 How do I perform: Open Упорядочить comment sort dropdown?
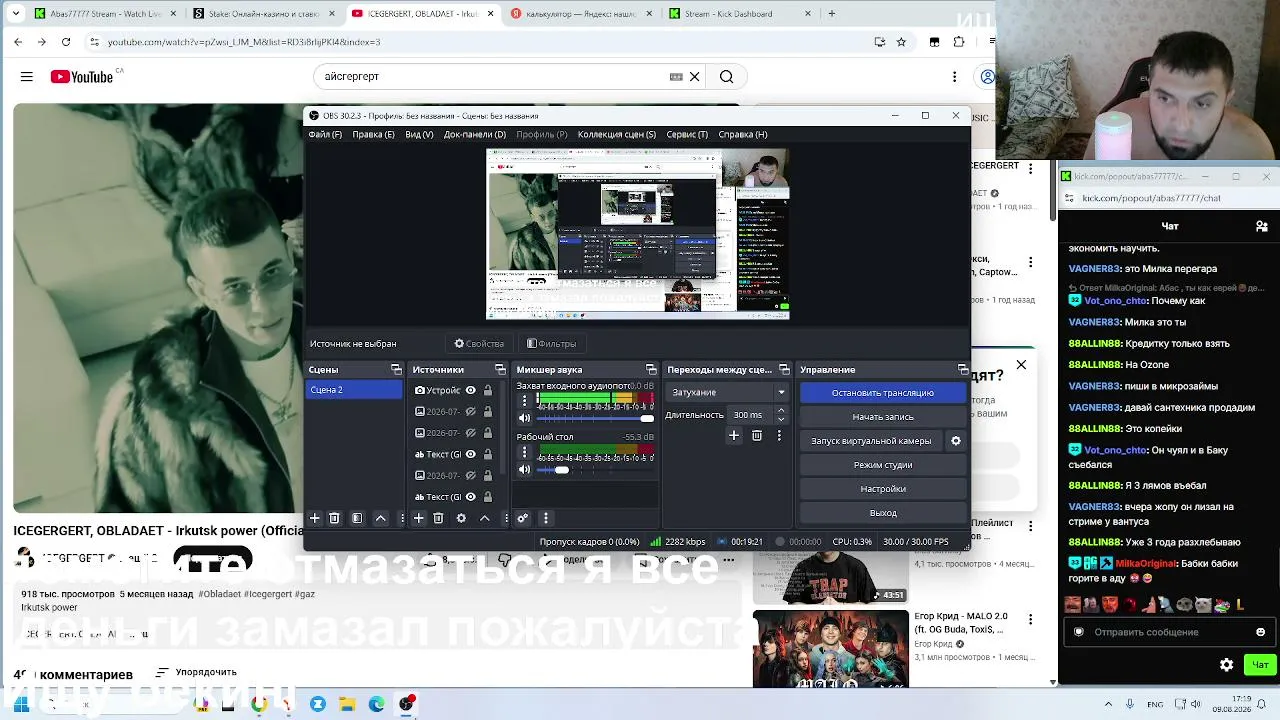[x=197, y=673]
